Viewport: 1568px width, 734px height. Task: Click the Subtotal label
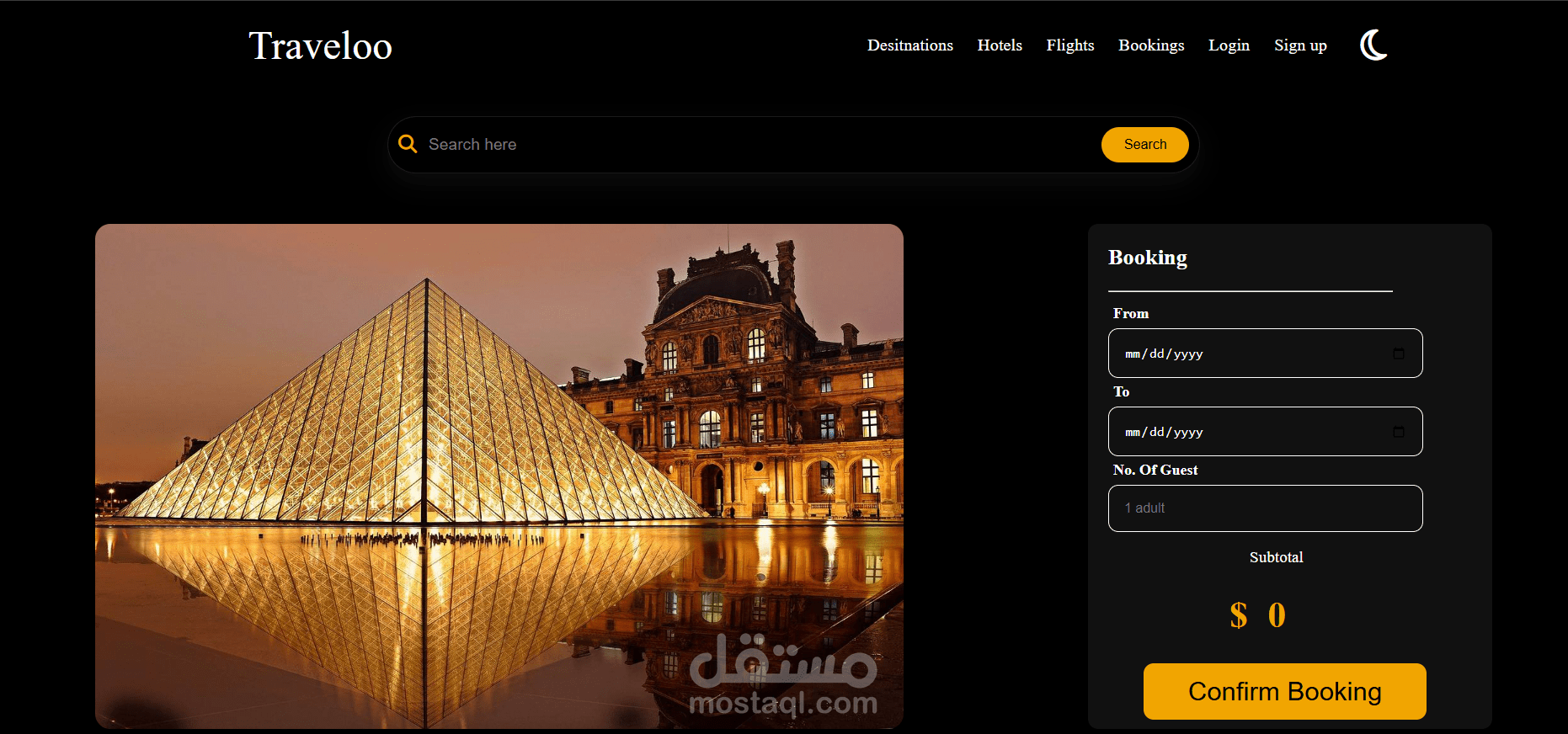tap(1276, 557)
